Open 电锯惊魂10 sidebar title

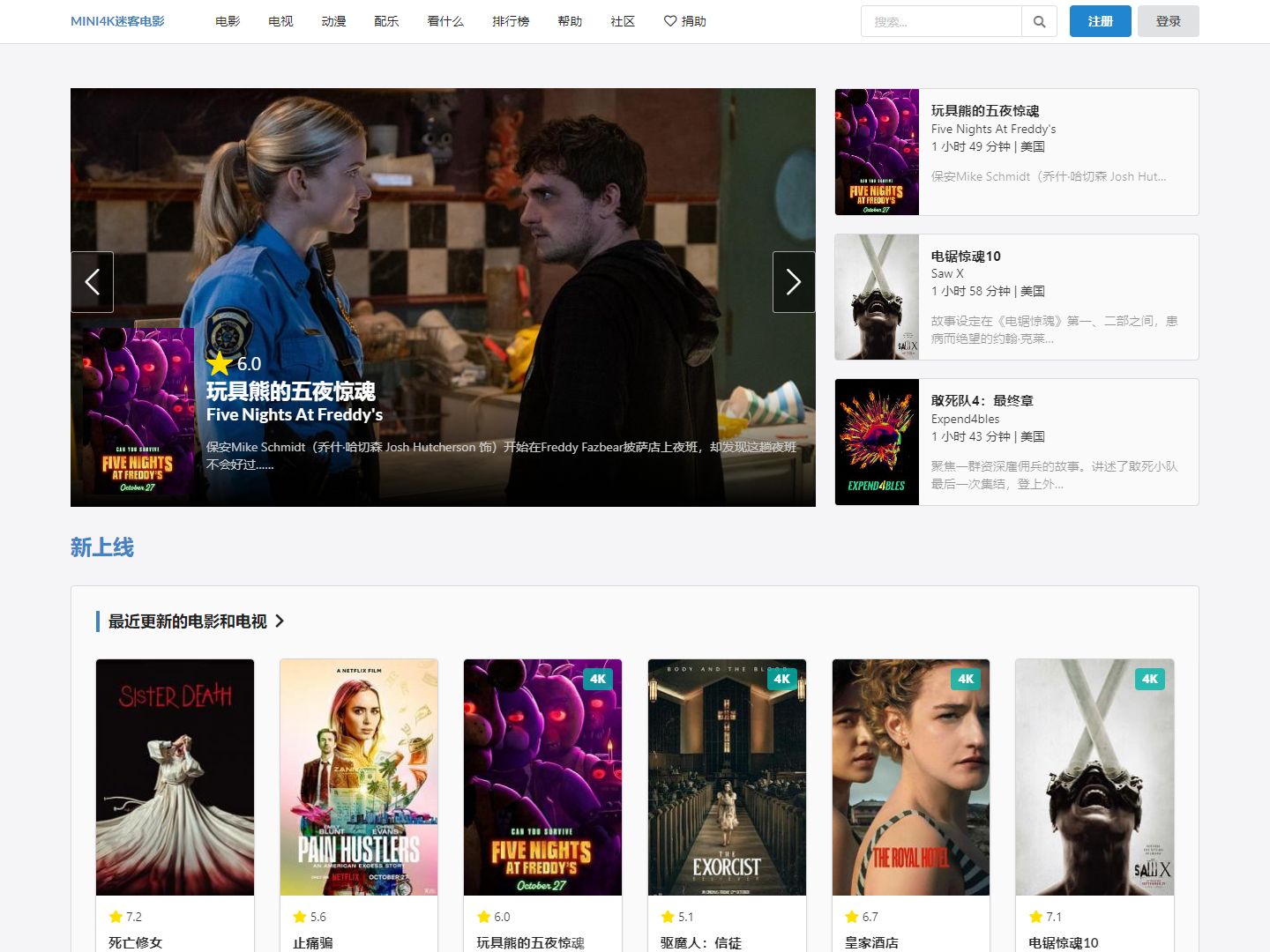pos(966,257)
